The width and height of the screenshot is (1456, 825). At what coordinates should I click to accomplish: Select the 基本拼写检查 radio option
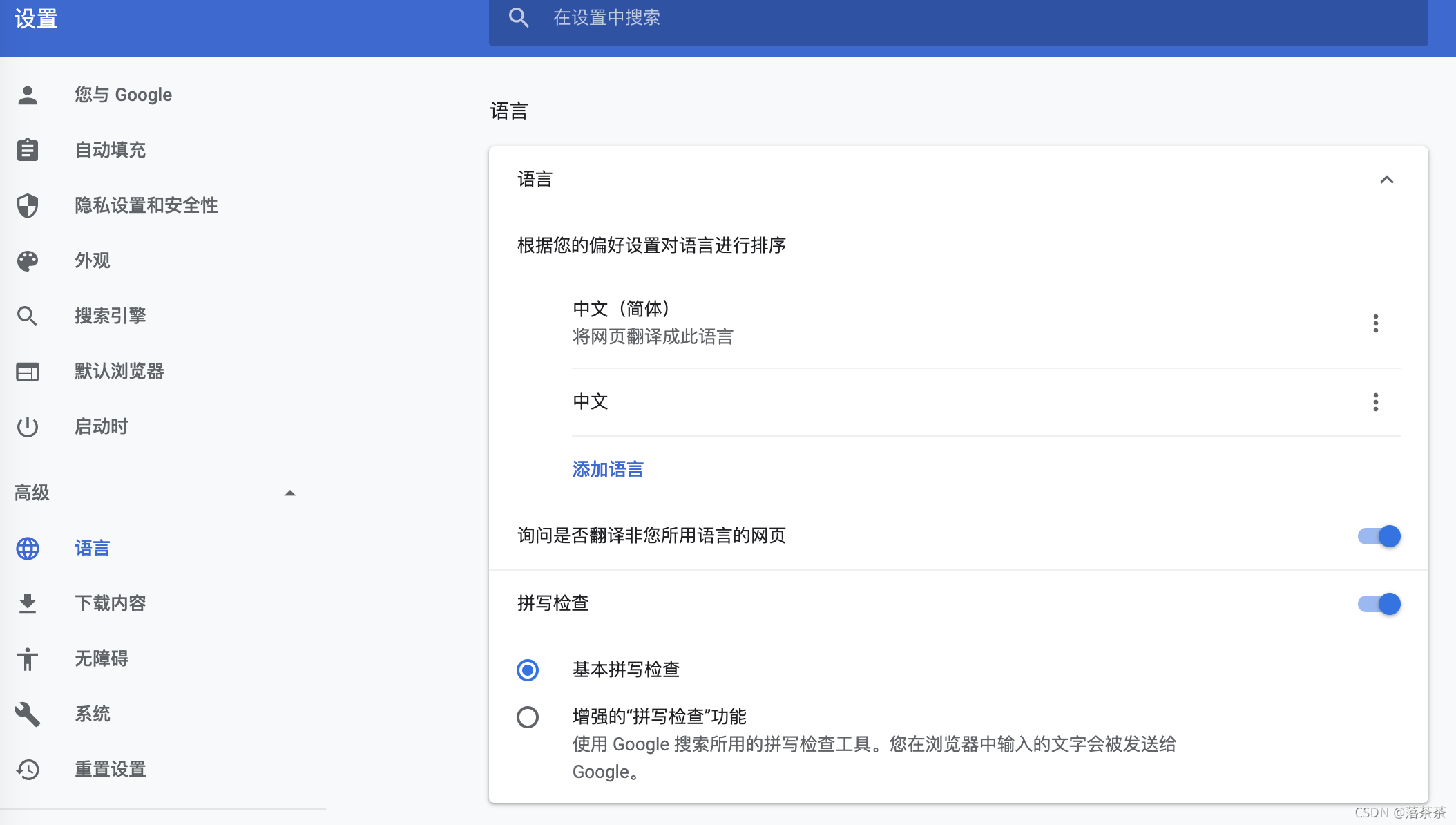click(x=528, y=670)
